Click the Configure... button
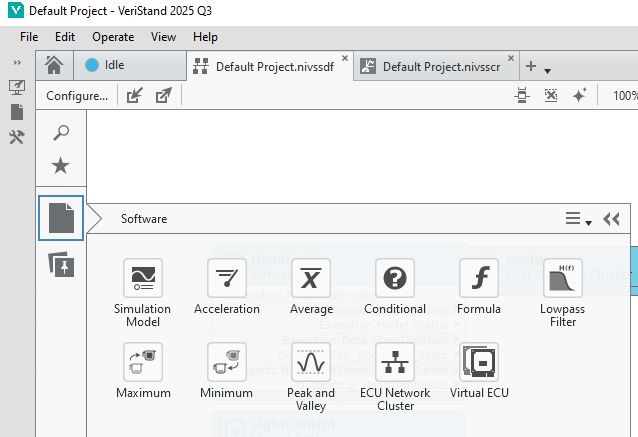Image resolution: width=638 pixels, height=437 pixels. click(x=77, y=96)
